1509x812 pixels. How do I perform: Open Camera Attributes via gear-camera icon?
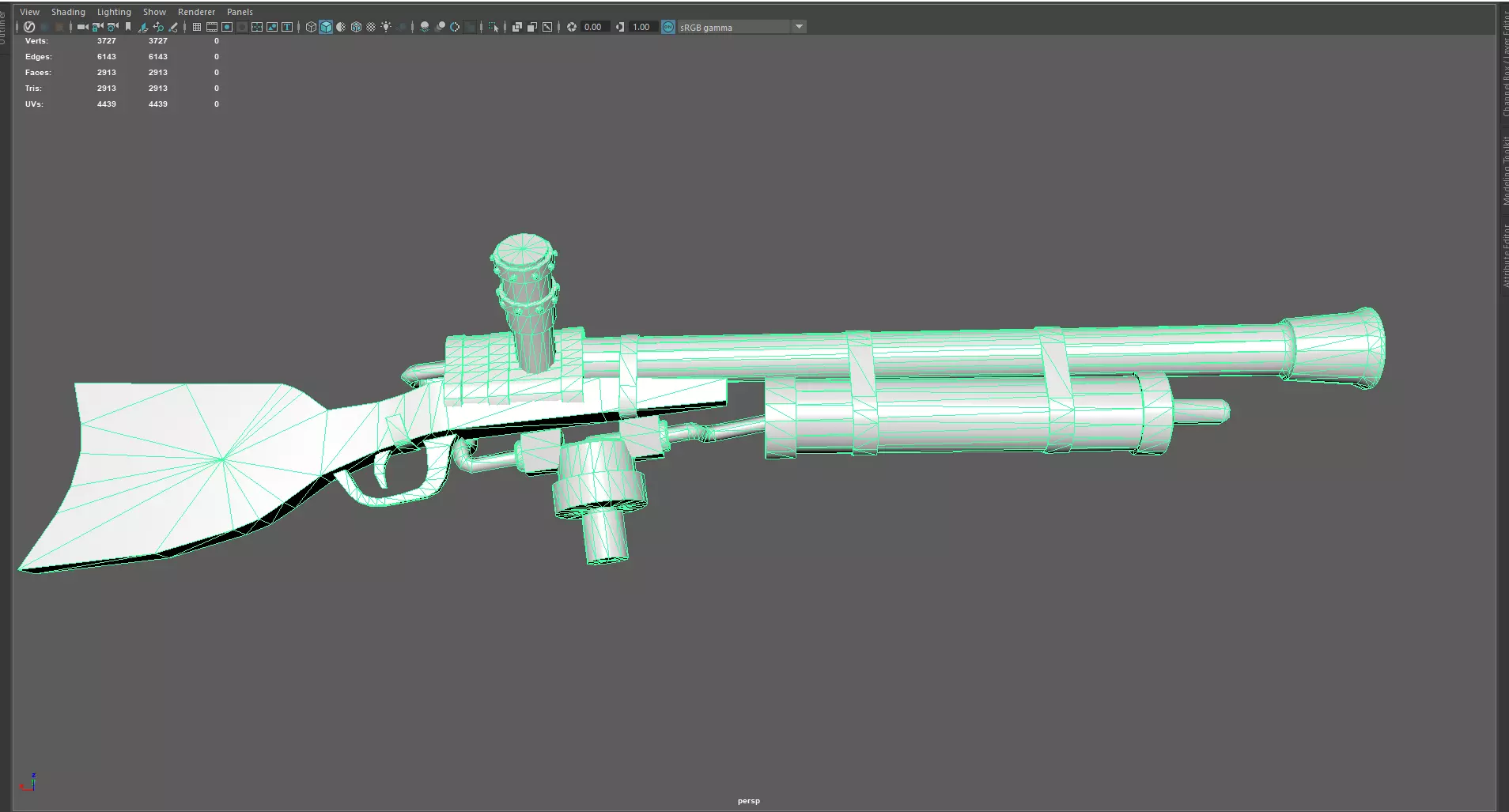pyautogui.click(x=112, y=27)
